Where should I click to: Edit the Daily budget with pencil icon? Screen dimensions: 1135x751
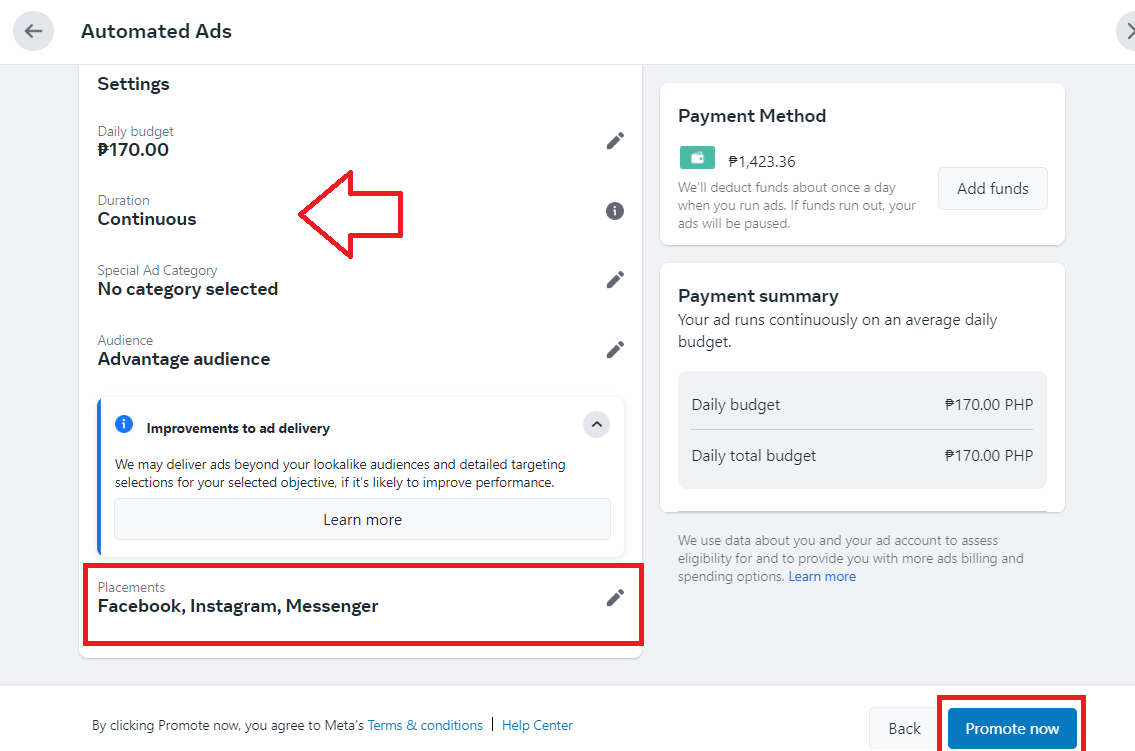(615, 140)
